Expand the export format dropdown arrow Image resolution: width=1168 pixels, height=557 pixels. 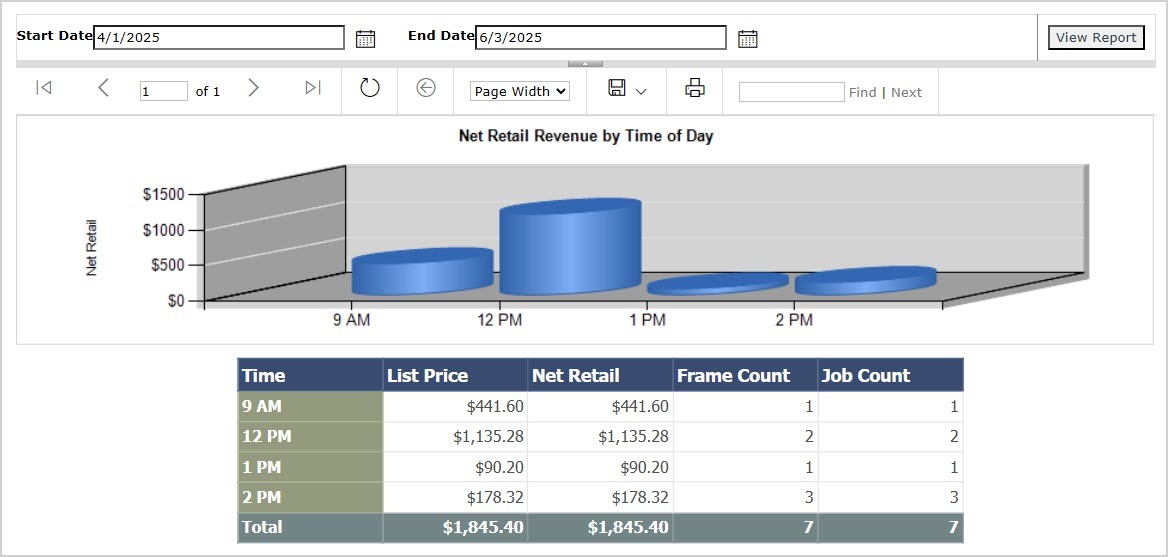pos(641,92)
